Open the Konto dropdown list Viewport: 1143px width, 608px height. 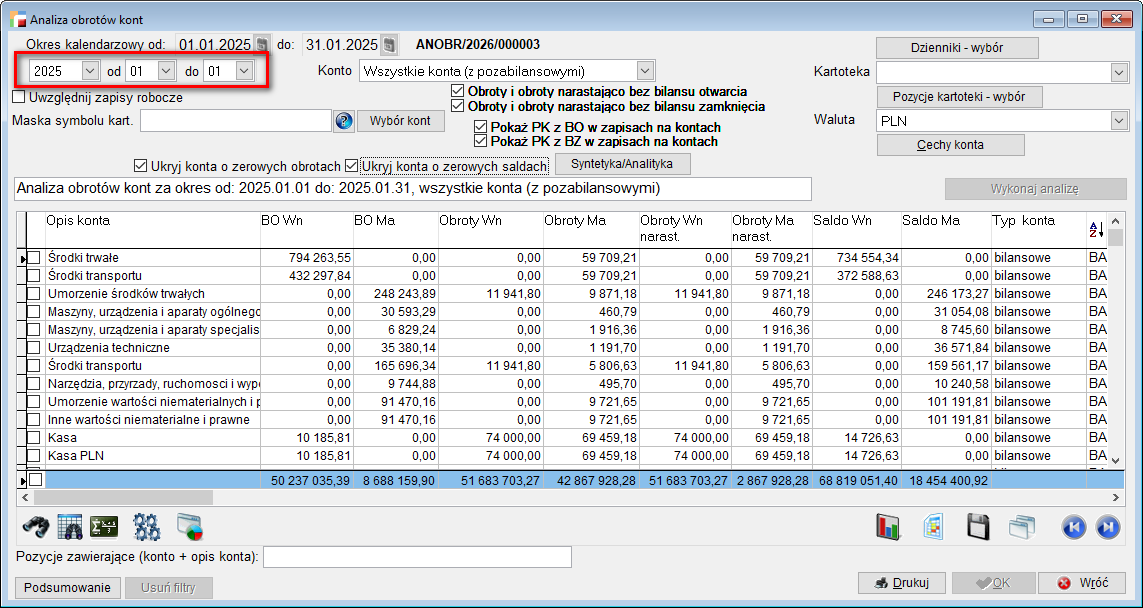coord(645,71)
